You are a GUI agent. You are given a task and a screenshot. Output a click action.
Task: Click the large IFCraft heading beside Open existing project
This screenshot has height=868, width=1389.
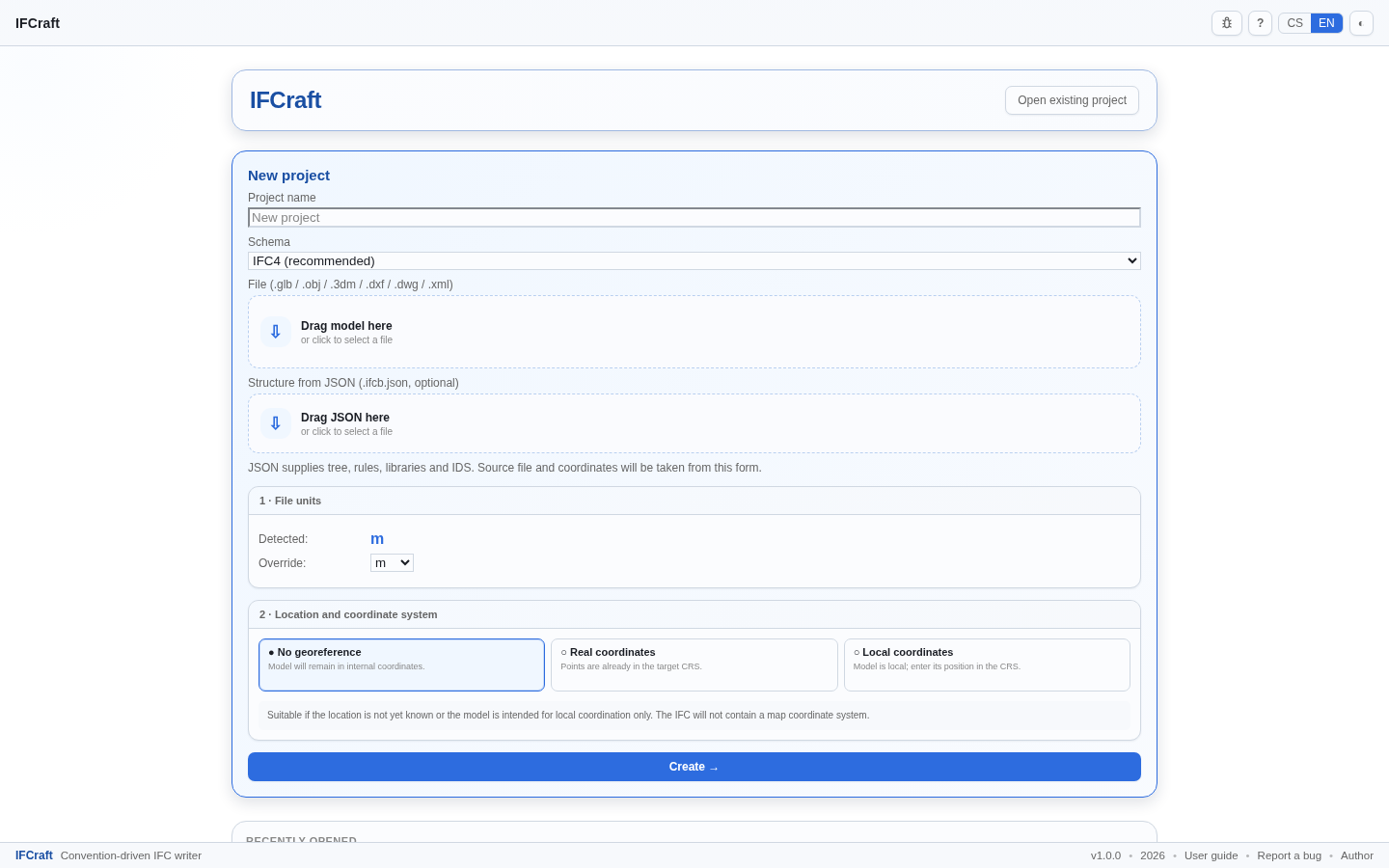(x=286, y=100)
